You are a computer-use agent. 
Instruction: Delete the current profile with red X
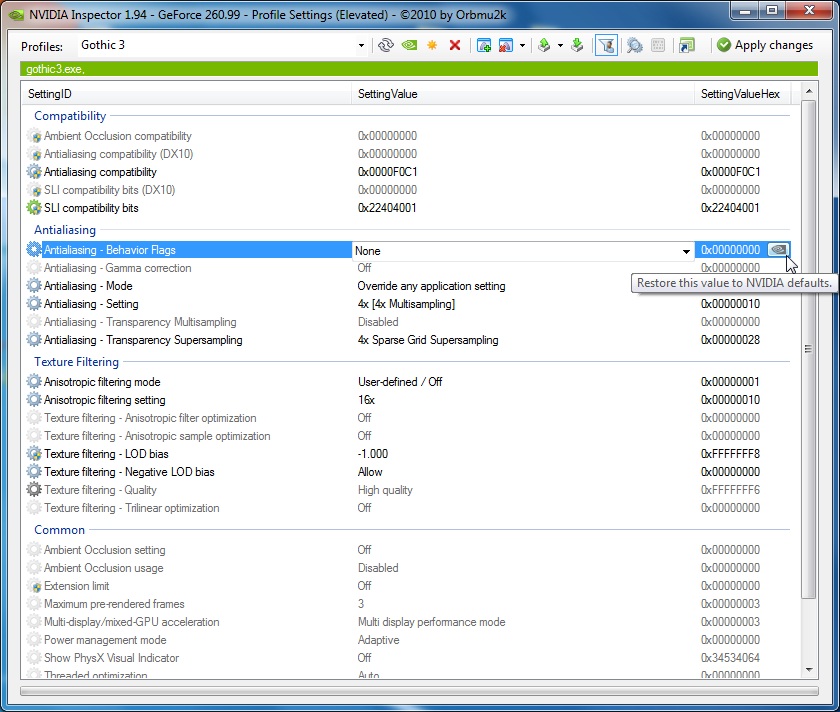[x=455, y=45]
